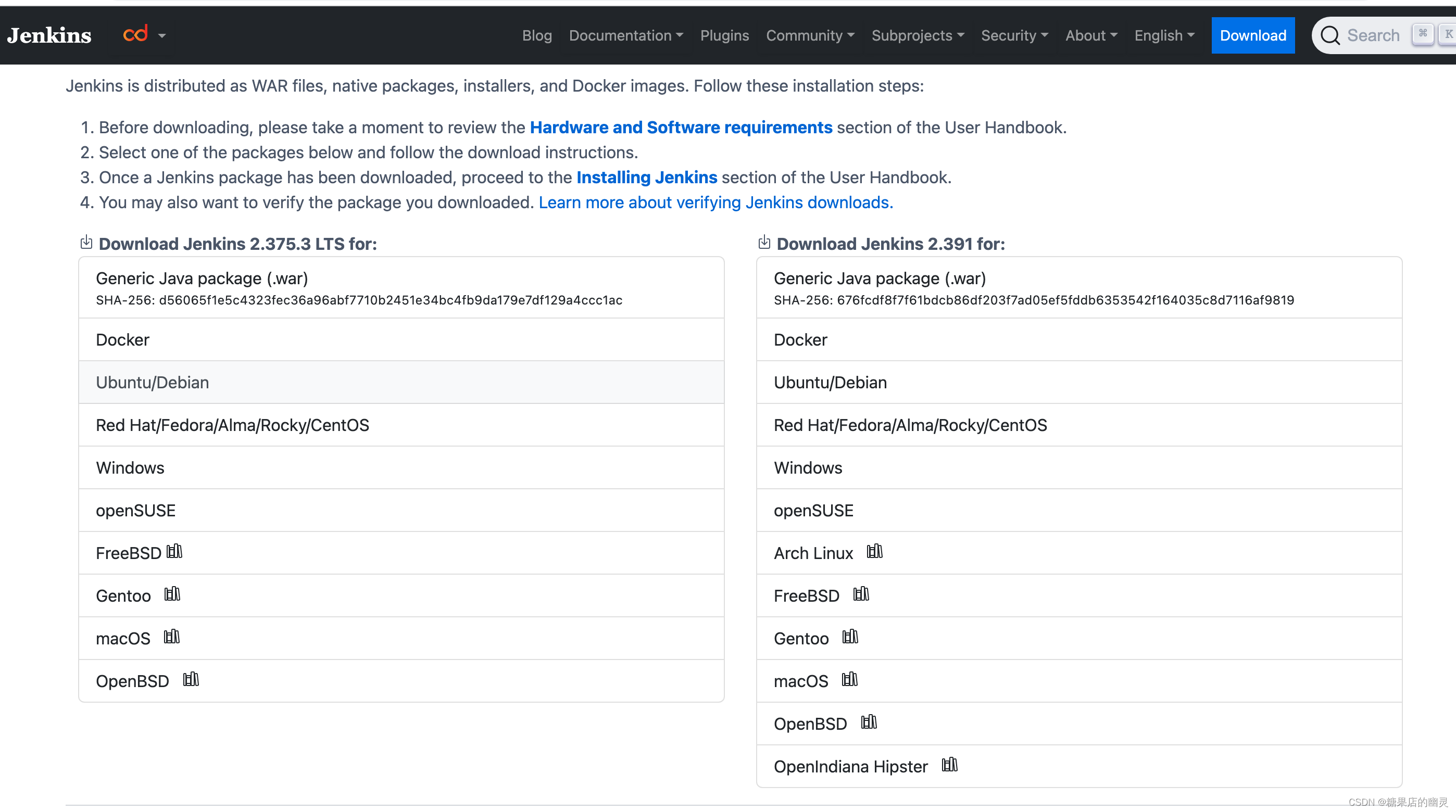Click third-party icon next to LTS Gentoo
The image size is (1456, 812).
[x=172, y=594]
